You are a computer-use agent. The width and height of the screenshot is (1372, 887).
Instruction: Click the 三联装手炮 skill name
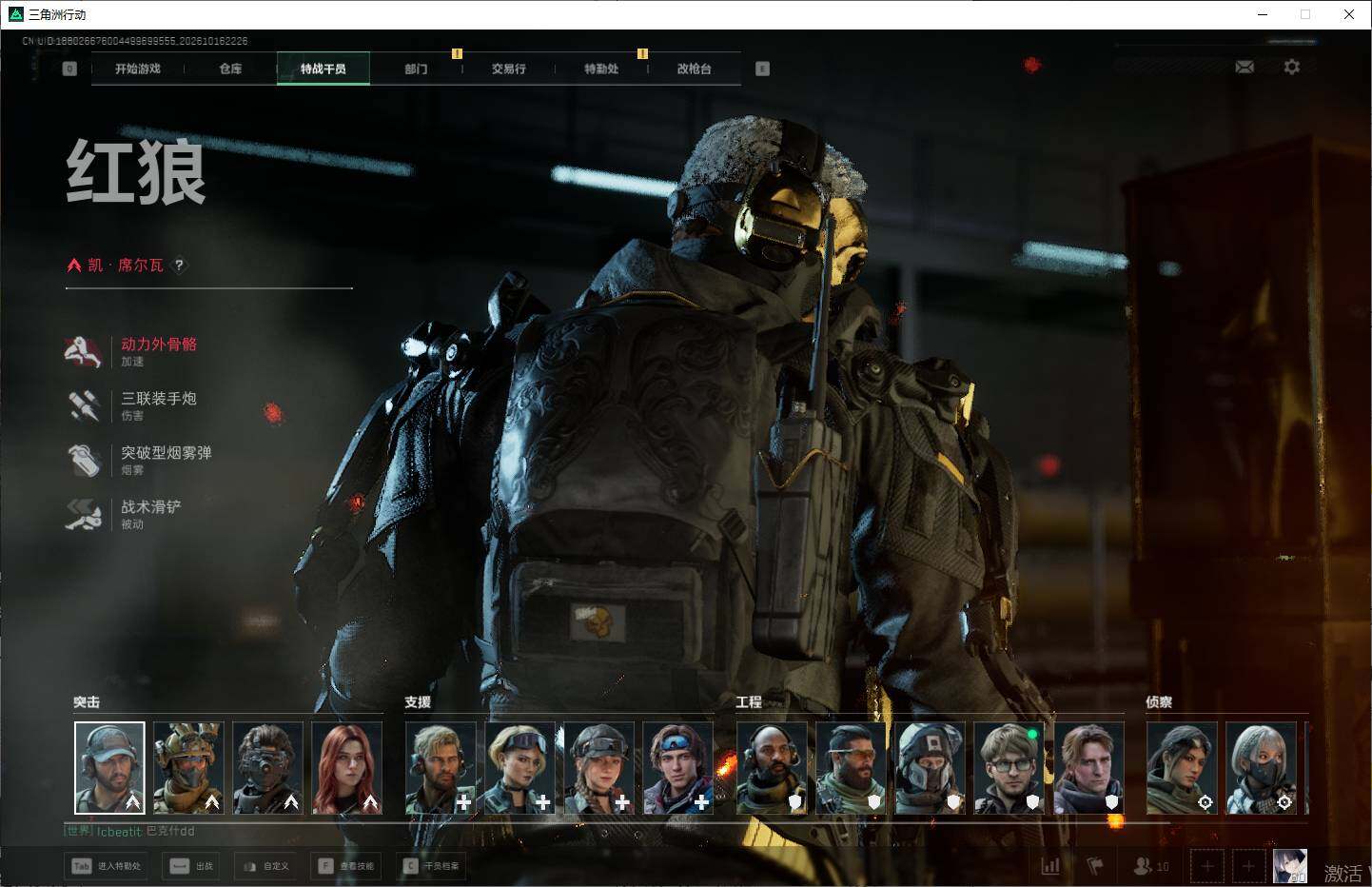pyautogui.click(x=159, y=399)
